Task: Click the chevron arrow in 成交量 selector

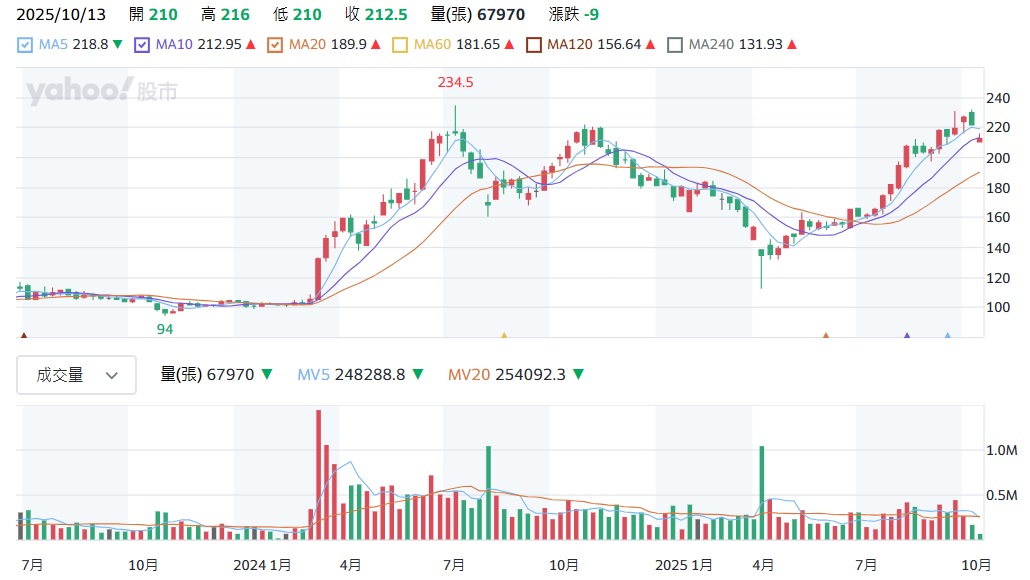Action: (x=112, y=376)
